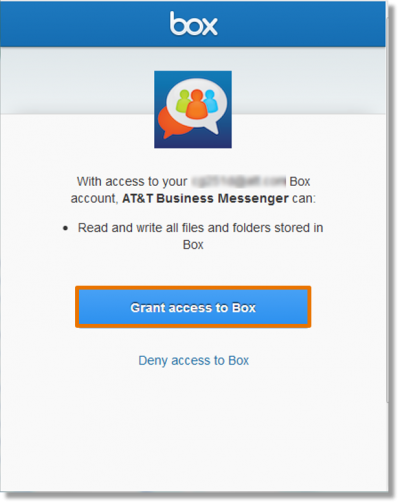Select the orange person figure in app icon
The width and height of the screenshot is (400, 504).
[x=197, y=104]
